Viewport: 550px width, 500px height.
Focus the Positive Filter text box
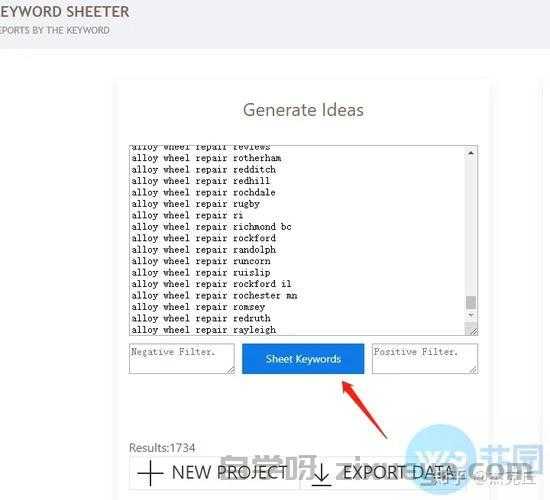click(425, 359)
